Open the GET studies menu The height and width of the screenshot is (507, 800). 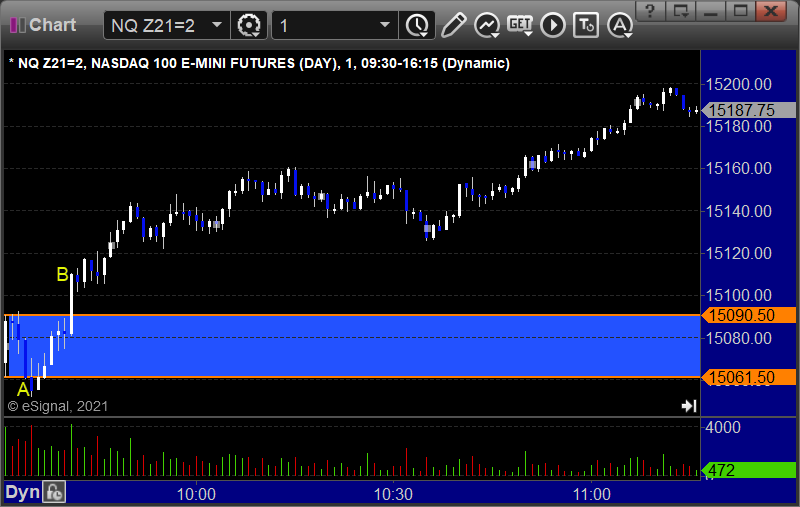click(x=520, y=25)
